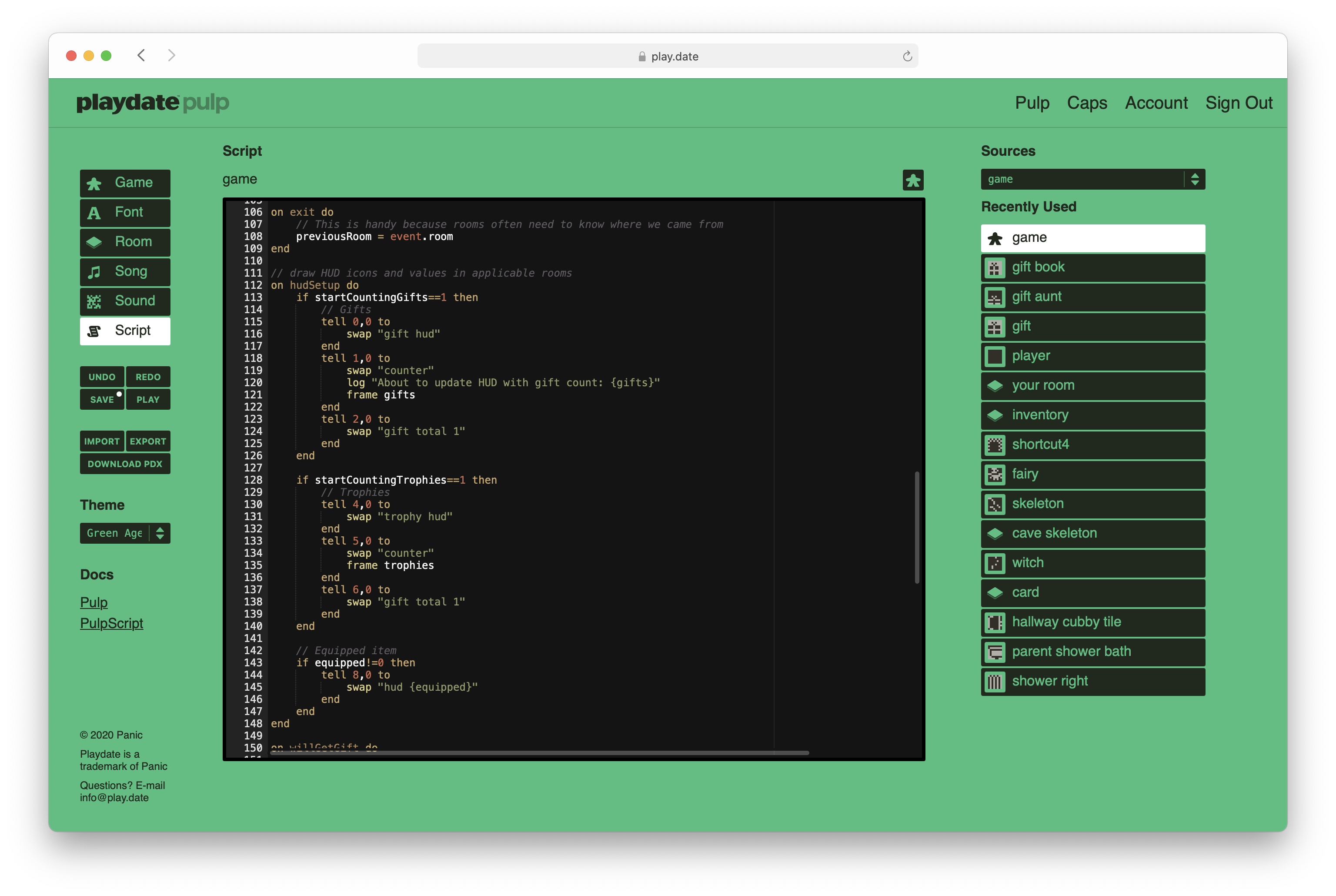Screen dimensions: 1336x896
Task: Click the DOWNLOAD PDX button
Action: [124, 464]
